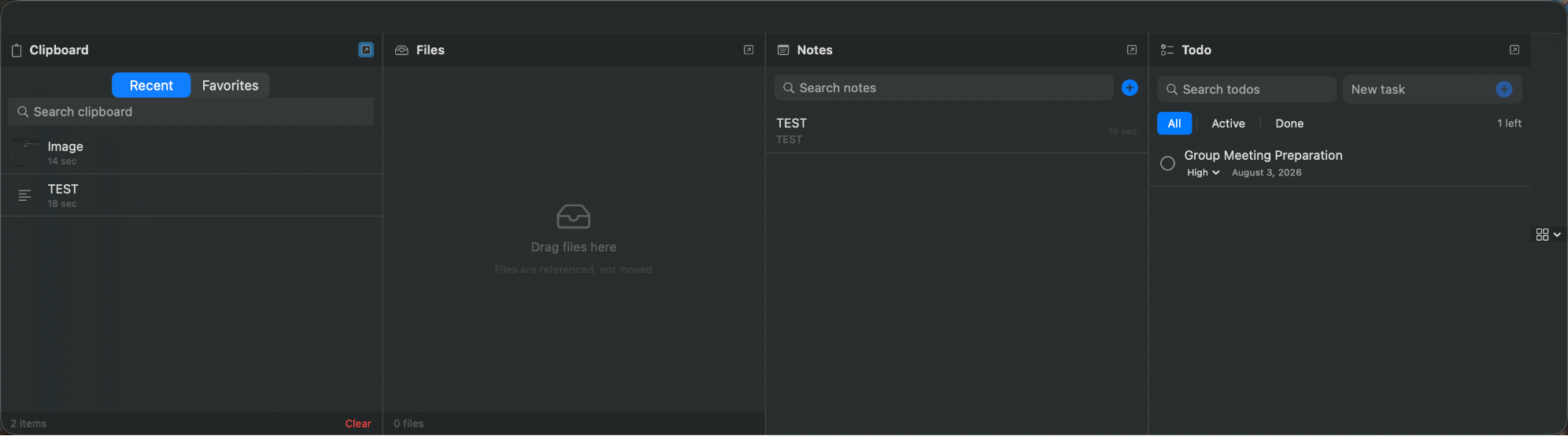Open the TEST note
The height and width of the screenshot is (436, 1568).
956,131
